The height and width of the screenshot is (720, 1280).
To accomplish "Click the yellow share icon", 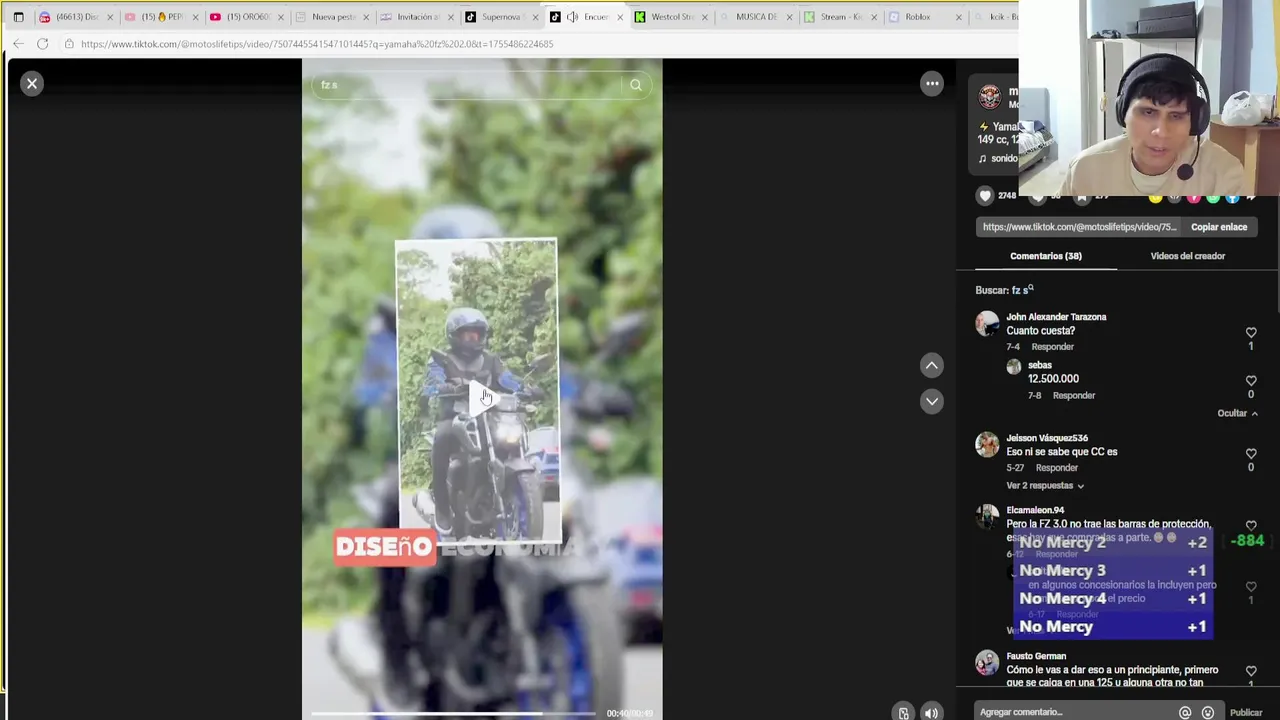I will (x=1155, y=197).
